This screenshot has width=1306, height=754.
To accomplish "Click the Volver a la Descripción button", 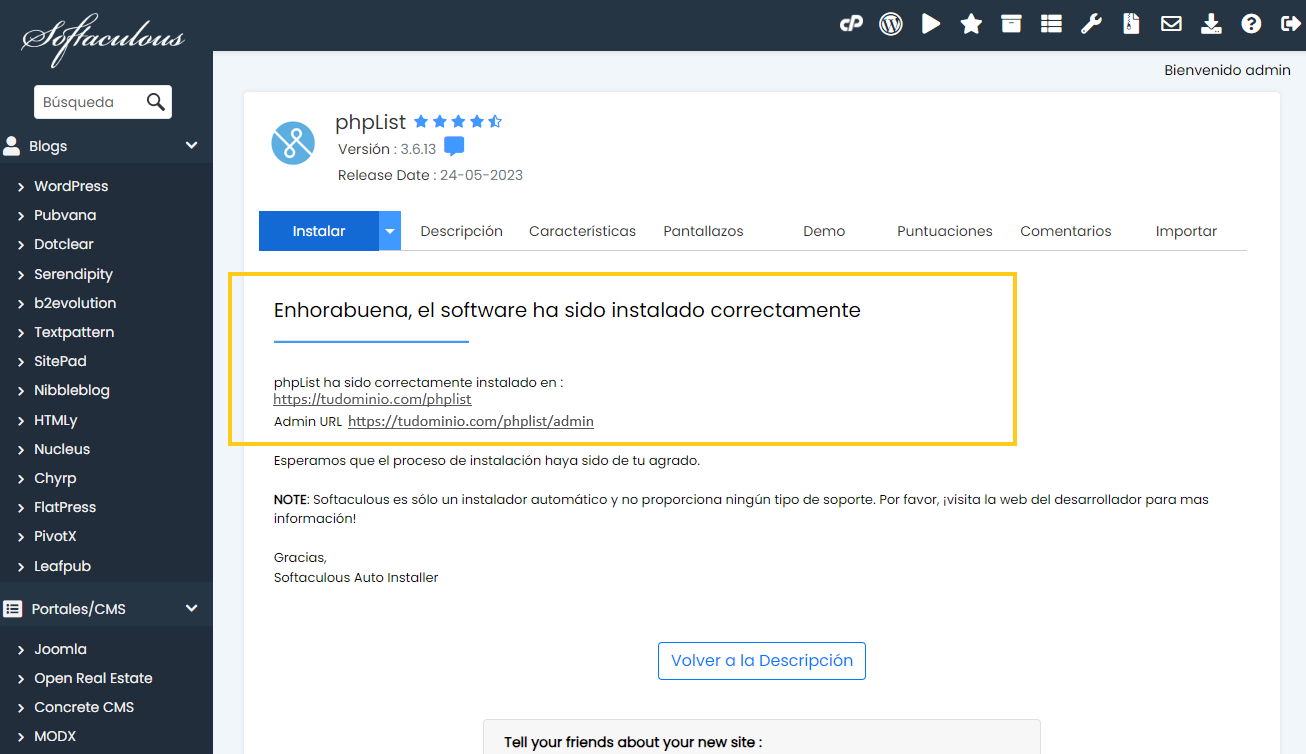I will 762,661.
